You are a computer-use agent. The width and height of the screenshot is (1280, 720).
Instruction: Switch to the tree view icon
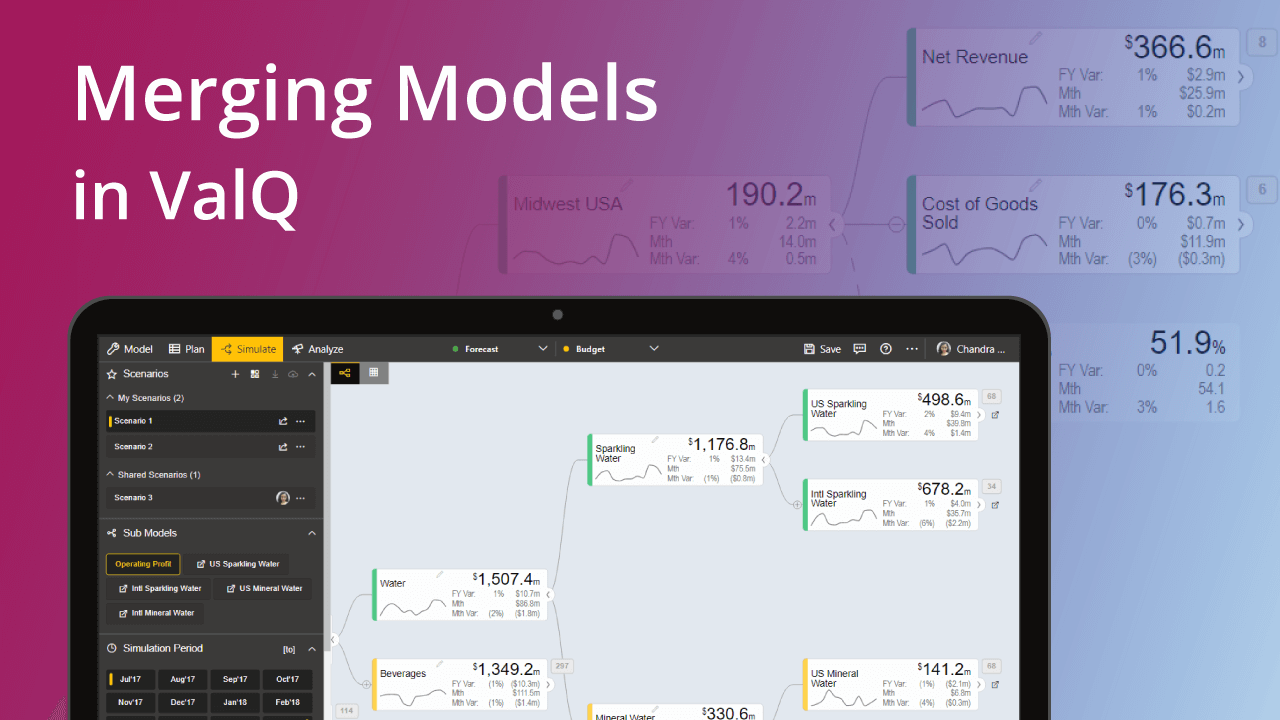click(x=345, y=373)
